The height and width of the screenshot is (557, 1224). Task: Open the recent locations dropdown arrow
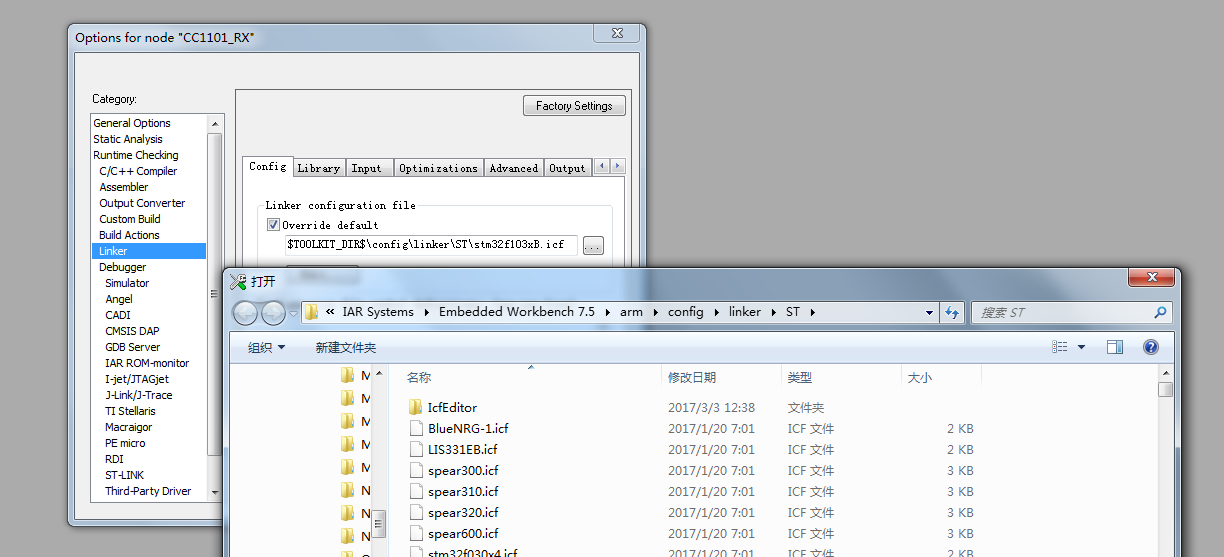click(x=293, y=313)
